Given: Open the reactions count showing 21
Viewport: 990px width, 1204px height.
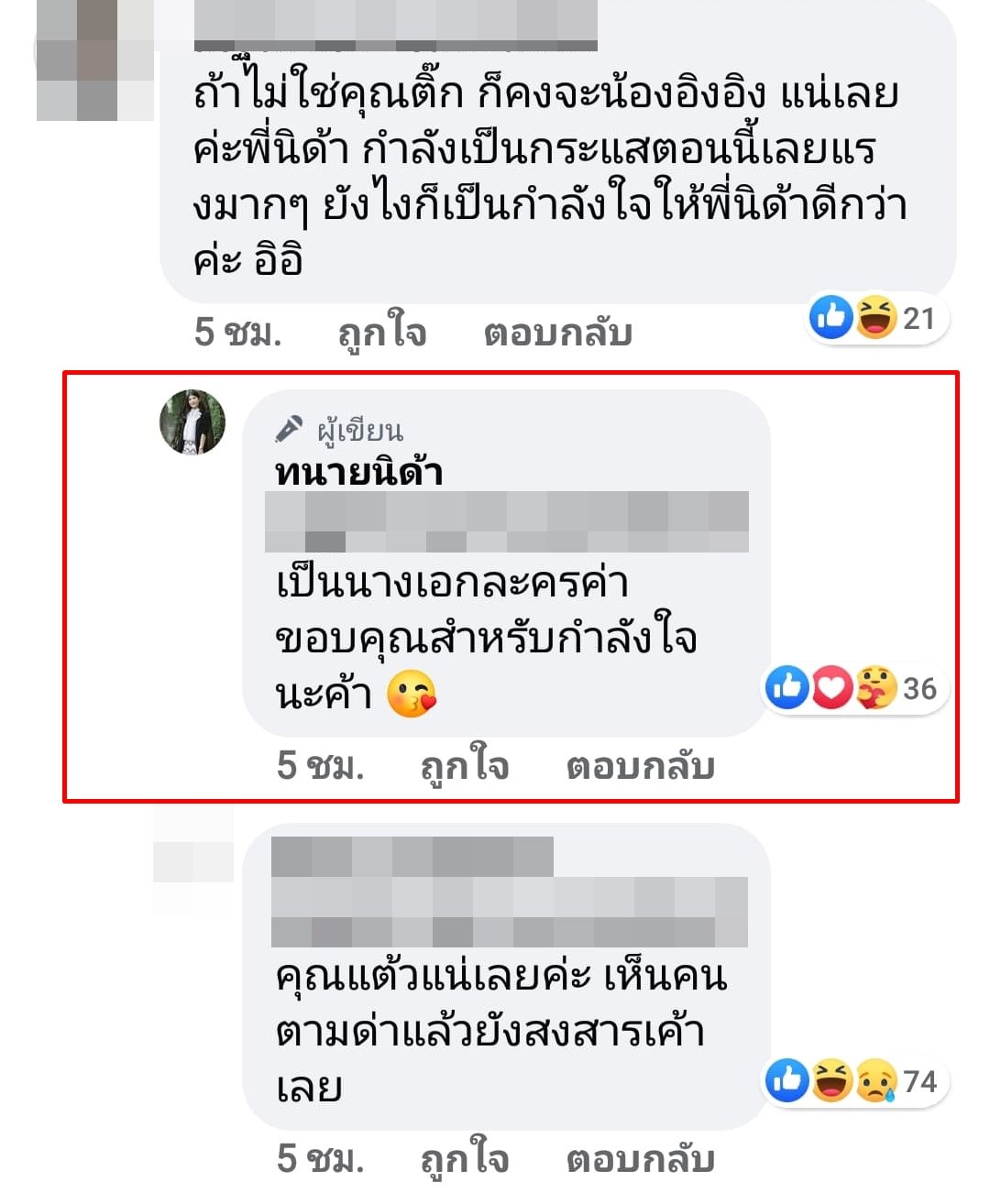Looking at the screenshot, I should (918, 318).
